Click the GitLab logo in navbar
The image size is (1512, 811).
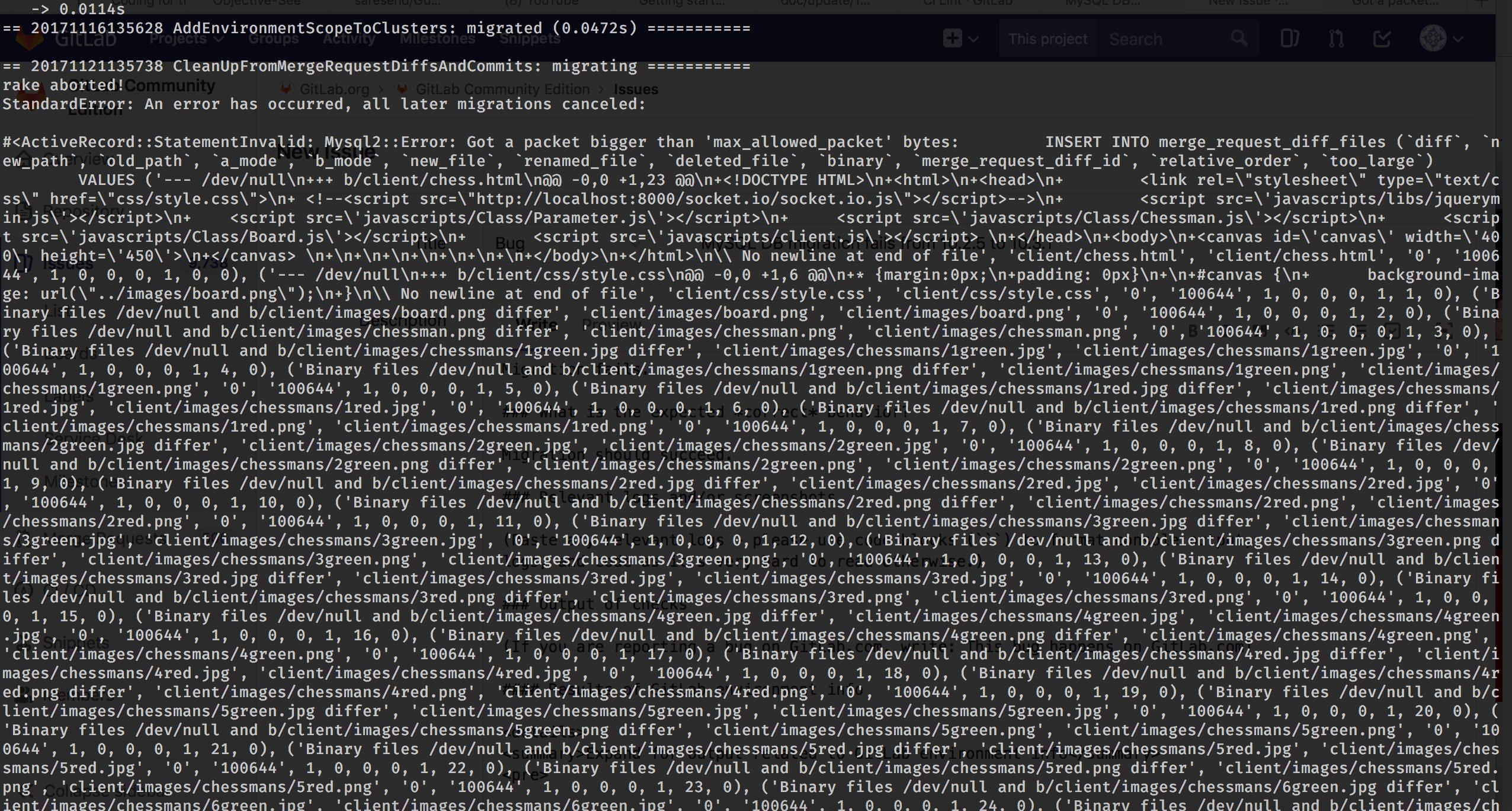[30, 39]
